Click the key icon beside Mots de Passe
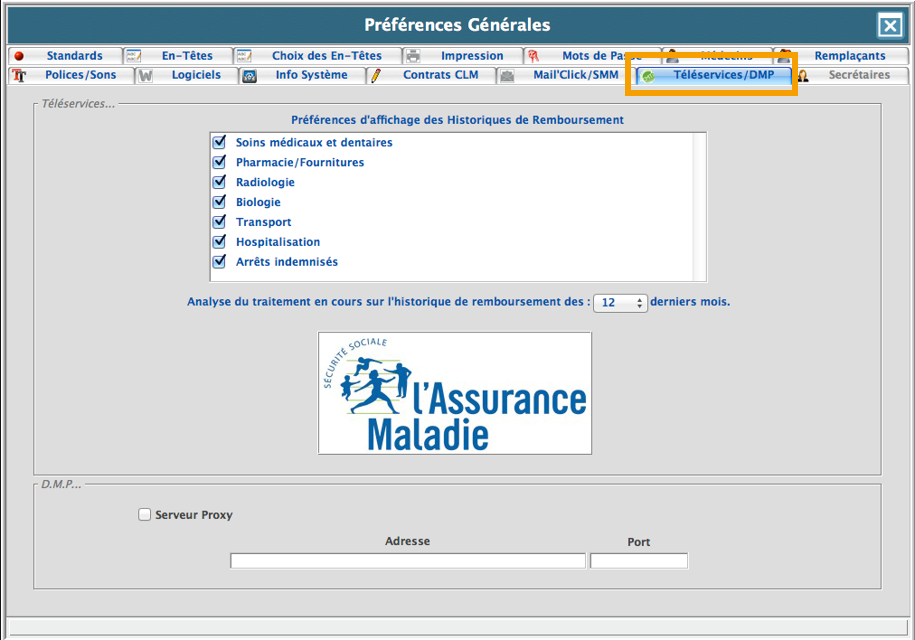Screen dimensions: 915x640 (x=533, y=56)
